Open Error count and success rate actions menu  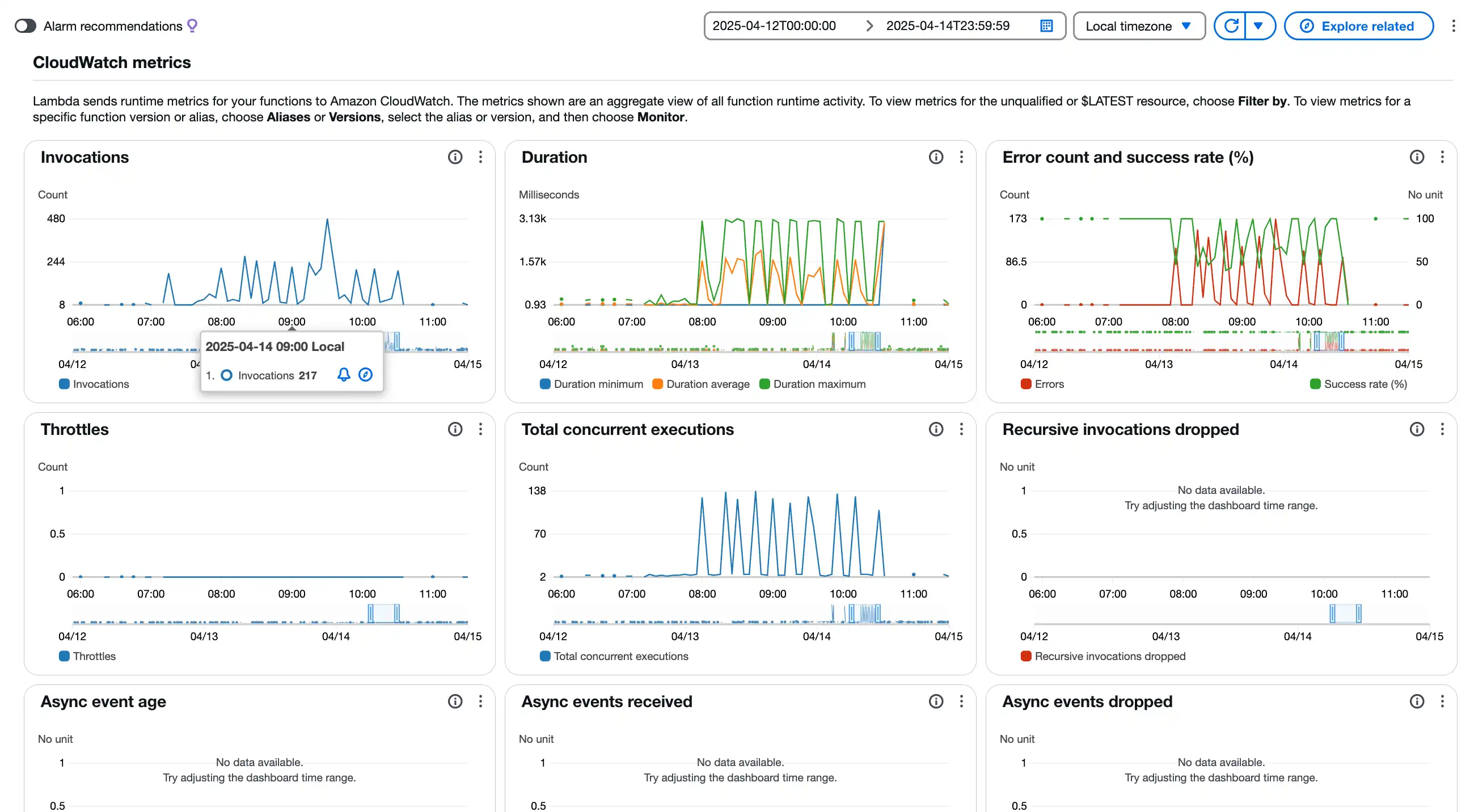coord(1442,157)
